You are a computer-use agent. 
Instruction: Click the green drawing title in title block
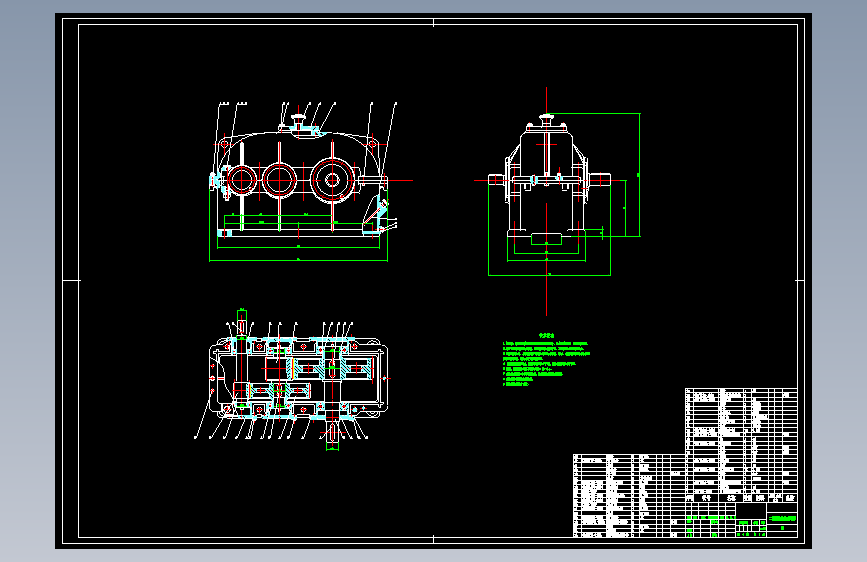click(782, 518)
